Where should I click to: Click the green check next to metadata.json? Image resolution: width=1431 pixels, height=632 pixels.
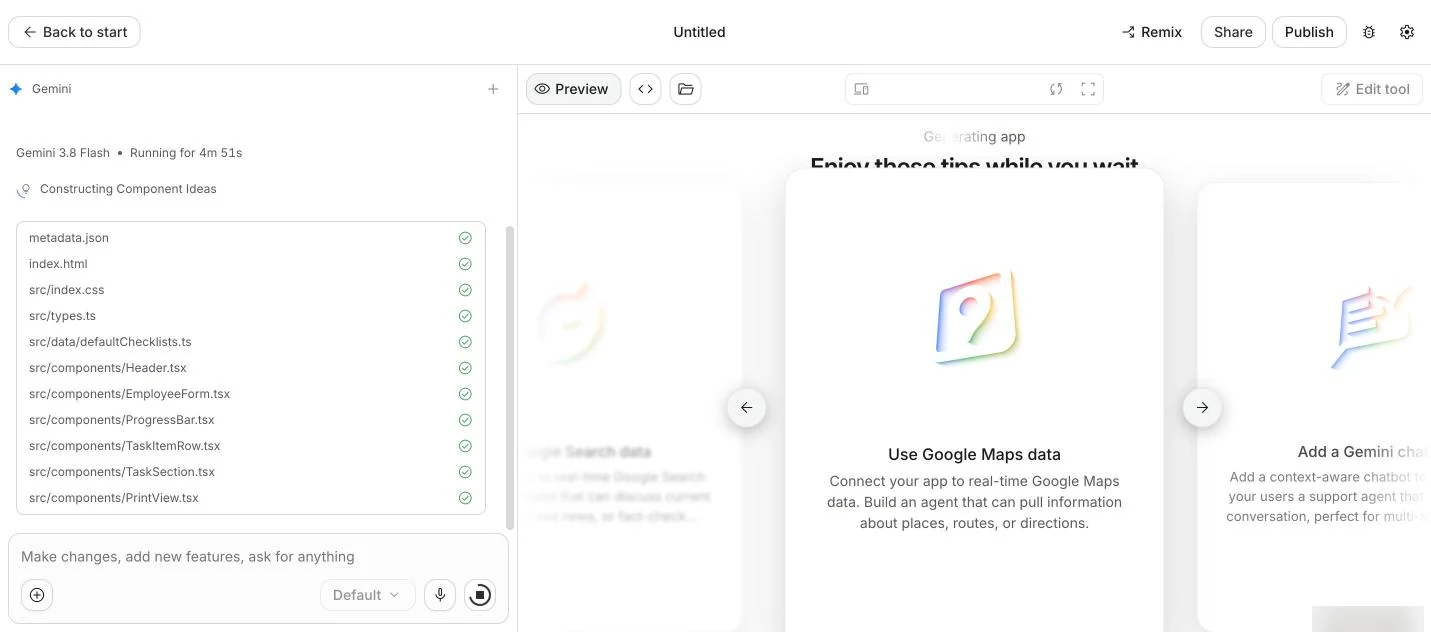coord(465,238)
